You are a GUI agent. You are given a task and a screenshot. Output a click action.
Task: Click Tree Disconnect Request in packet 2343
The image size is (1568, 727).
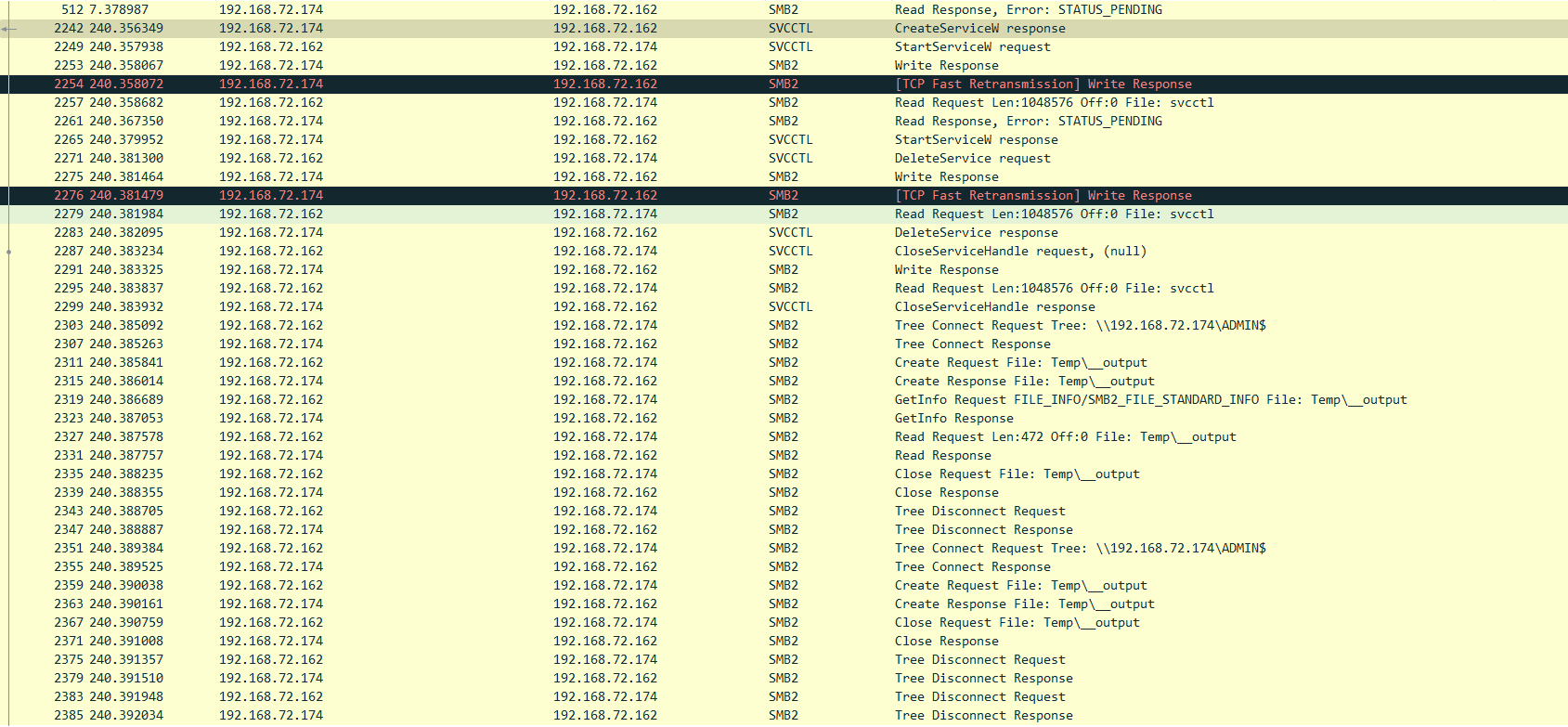(x=979, y=511)
